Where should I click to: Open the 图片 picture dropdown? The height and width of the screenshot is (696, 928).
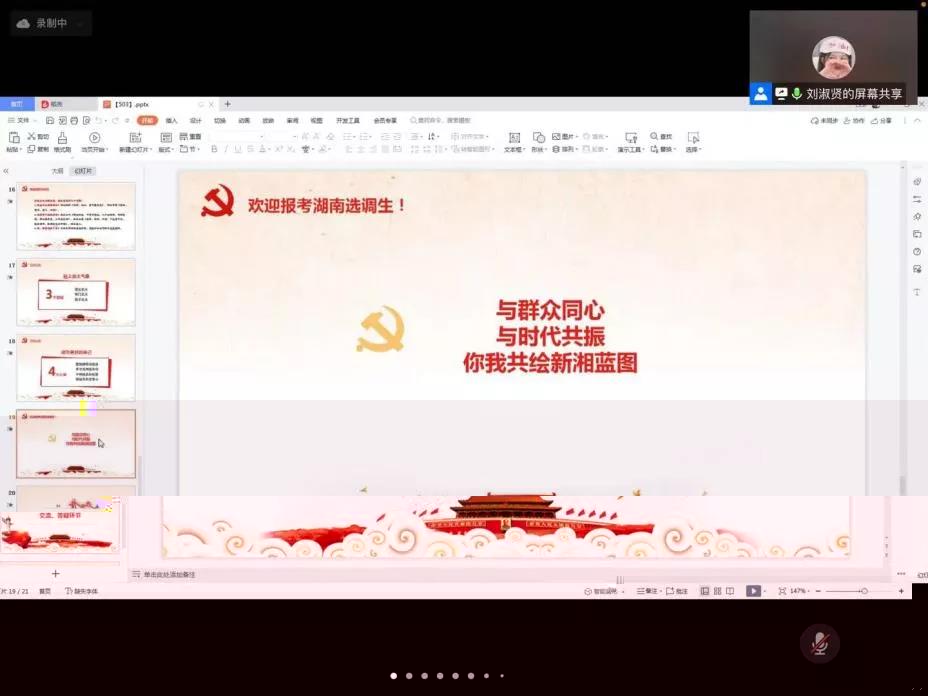click(565, 137)
